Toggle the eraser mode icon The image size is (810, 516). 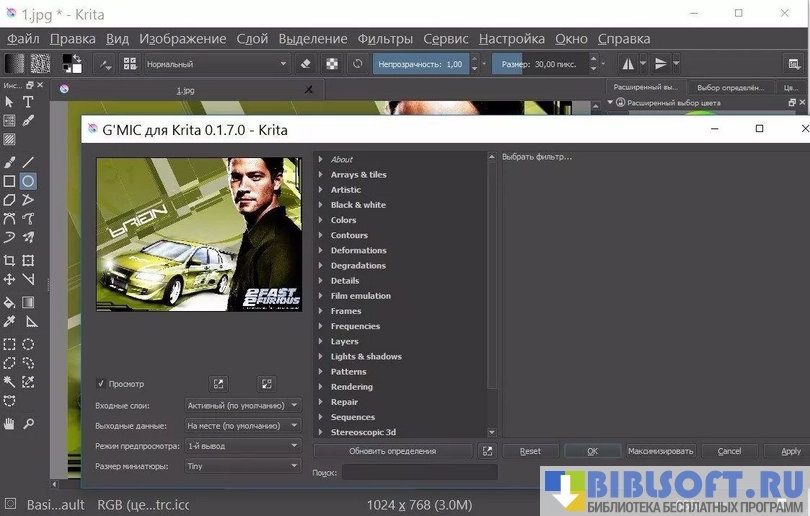pyautogui.click(x=306, y=64)
